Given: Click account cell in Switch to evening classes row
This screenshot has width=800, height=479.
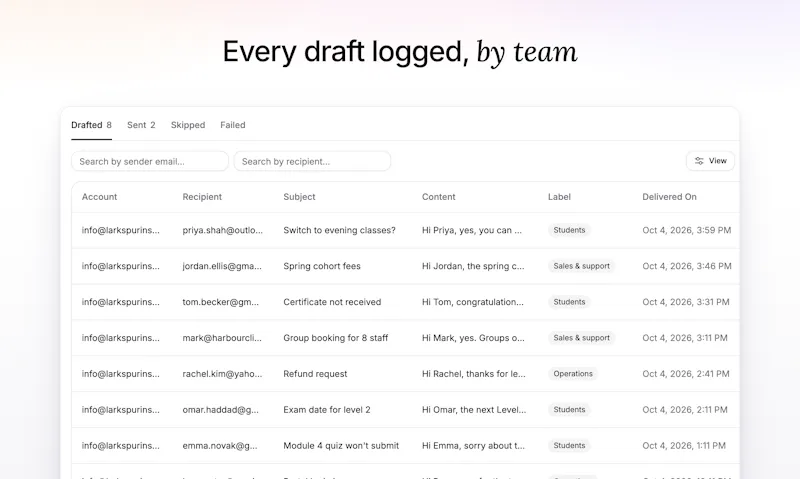Looking at the screenshot, I should click(120, 230).
